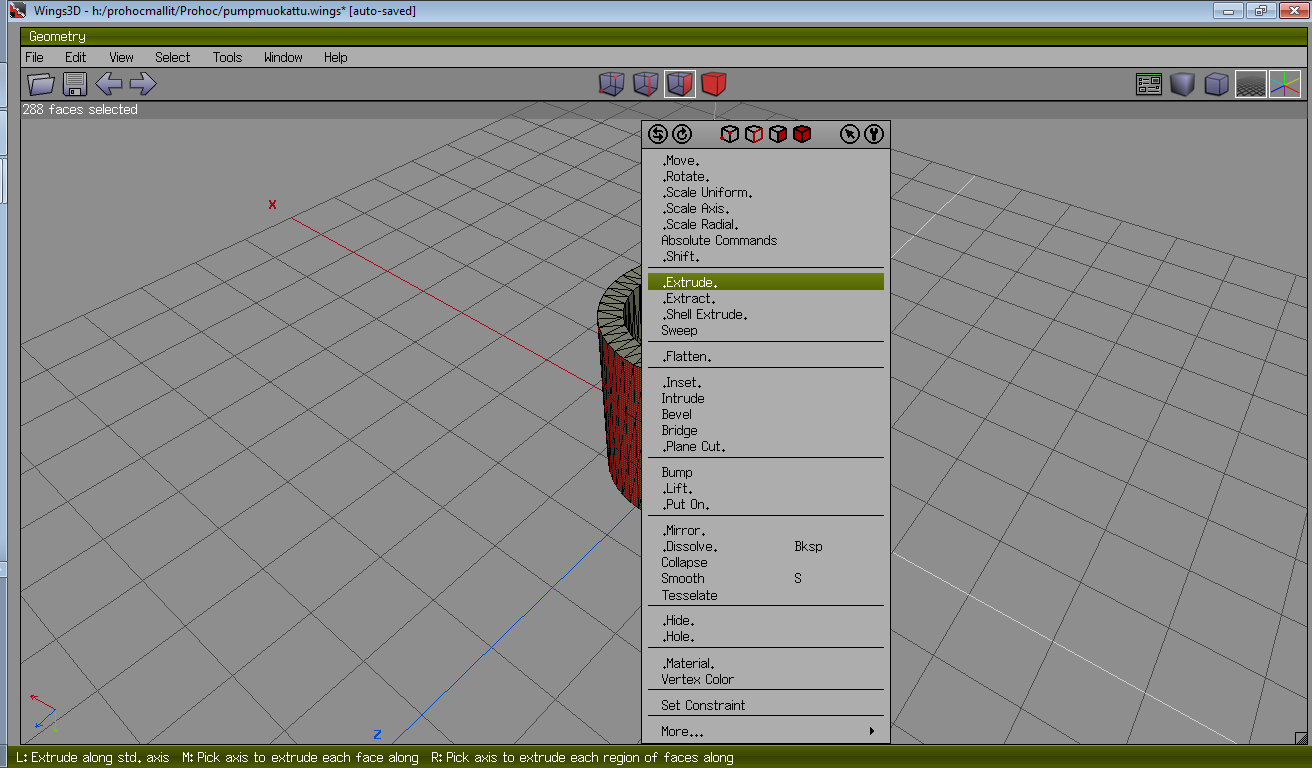The height and width of the screenshot is (768, 1312).
Task: Open the Window menu
Action: pyautogui.click(x=283, y=57)
